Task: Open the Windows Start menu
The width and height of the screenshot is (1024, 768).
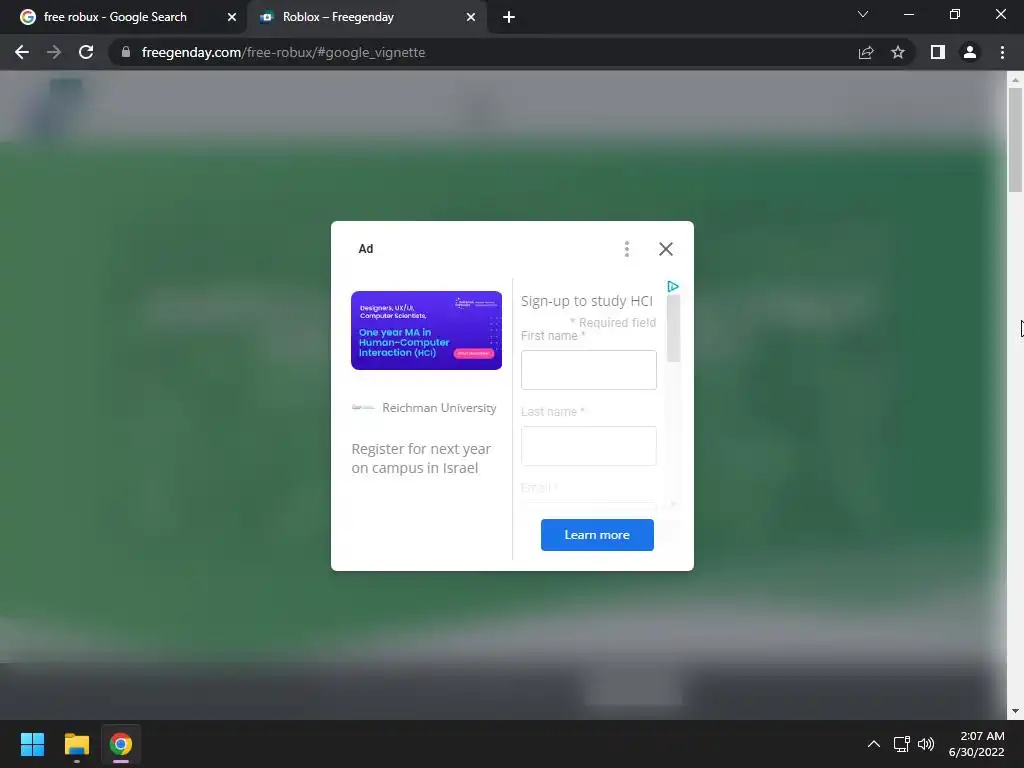Action: [32, 744]
